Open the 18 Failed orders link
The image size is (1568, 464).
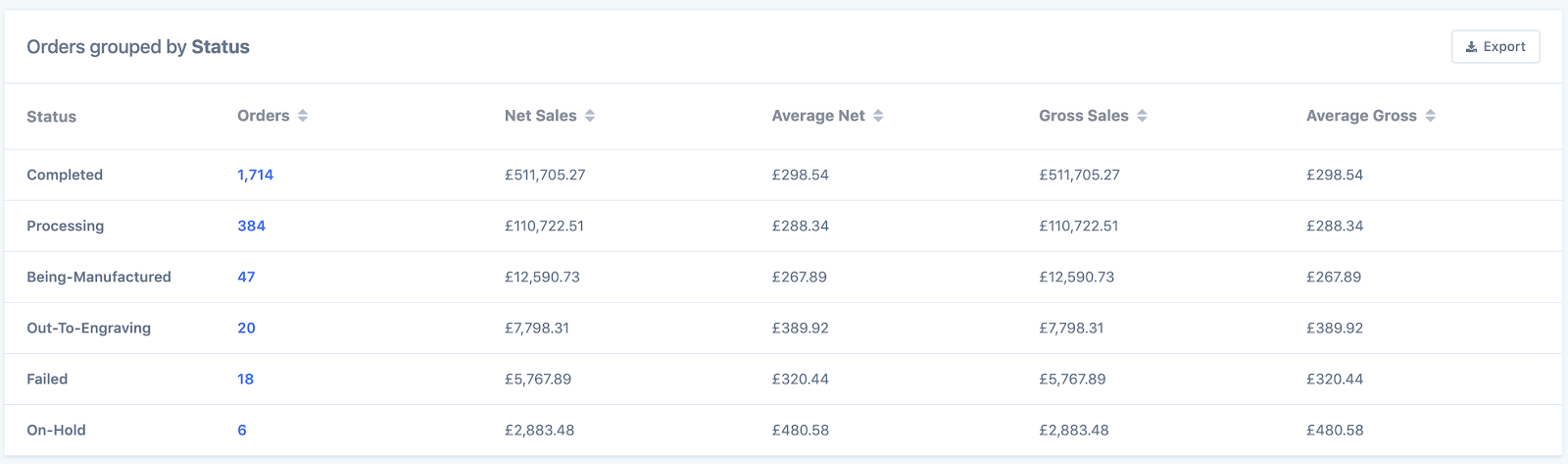tap(245, 379)
